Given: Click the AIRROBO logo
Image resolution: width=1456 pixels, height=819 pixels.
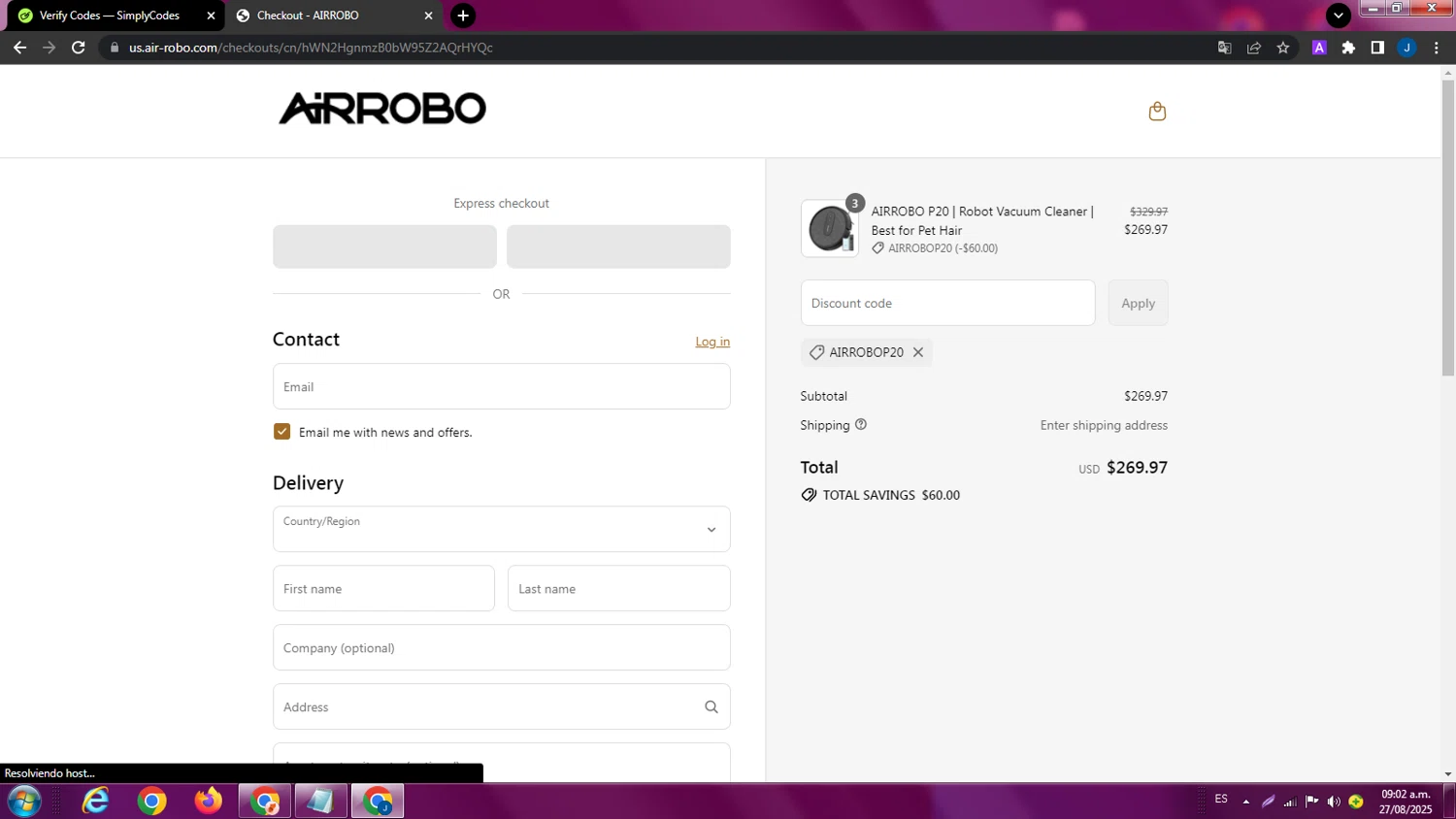Looking at the screenshot, I should pyautogui.click(x=382, y=109).
